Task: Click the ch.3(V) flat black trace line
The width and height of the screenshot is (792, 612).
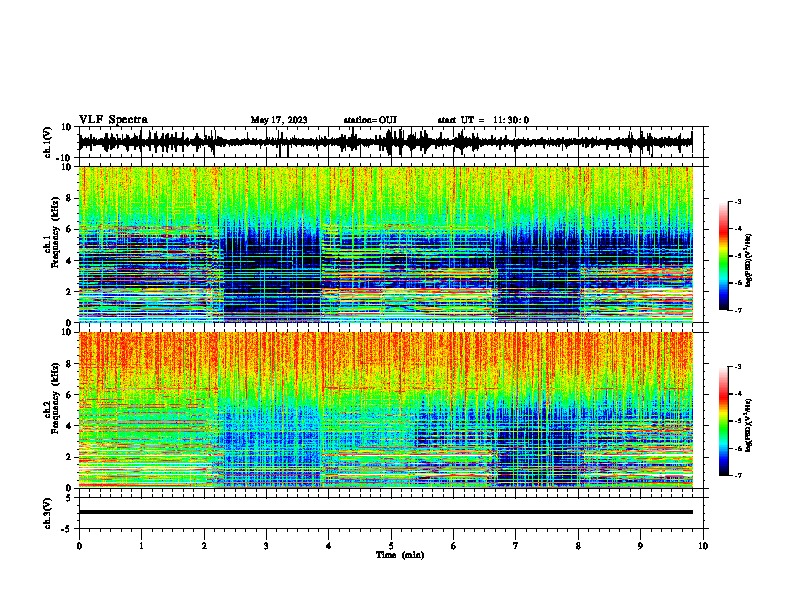Action: pyautogui.click(x=385, y=512)
